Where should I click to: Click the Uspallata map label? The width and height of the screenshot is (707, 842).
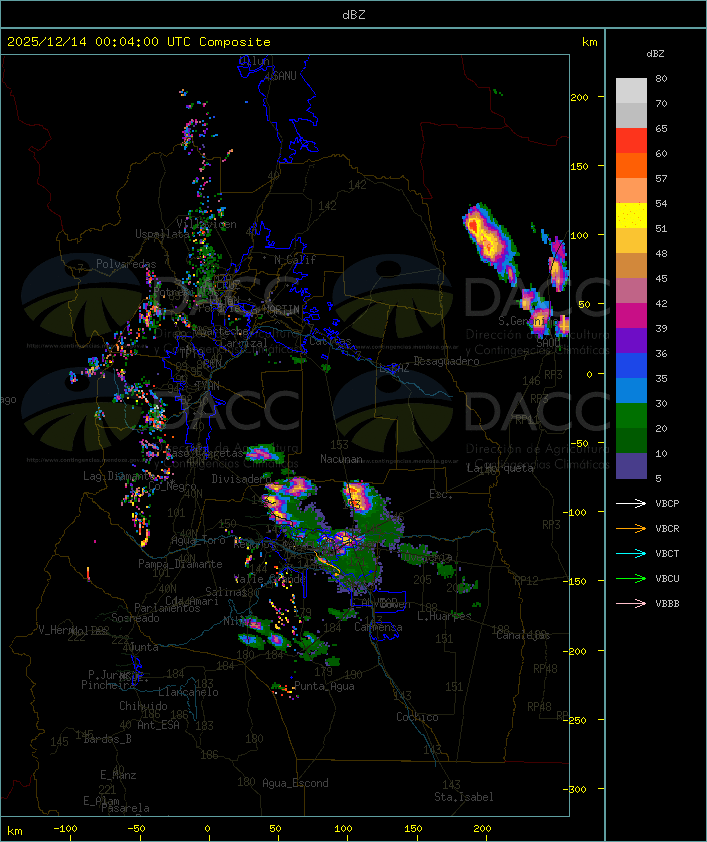point(162,234)
